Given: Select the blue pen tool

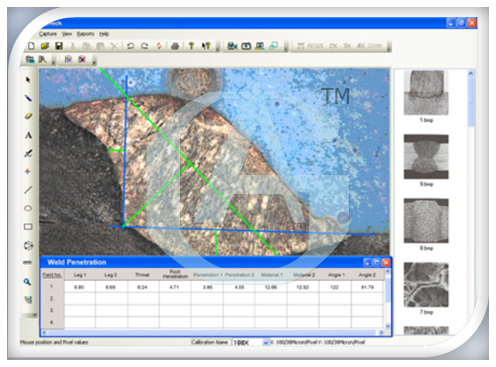Looking at the screenshot, I should 28,98.
